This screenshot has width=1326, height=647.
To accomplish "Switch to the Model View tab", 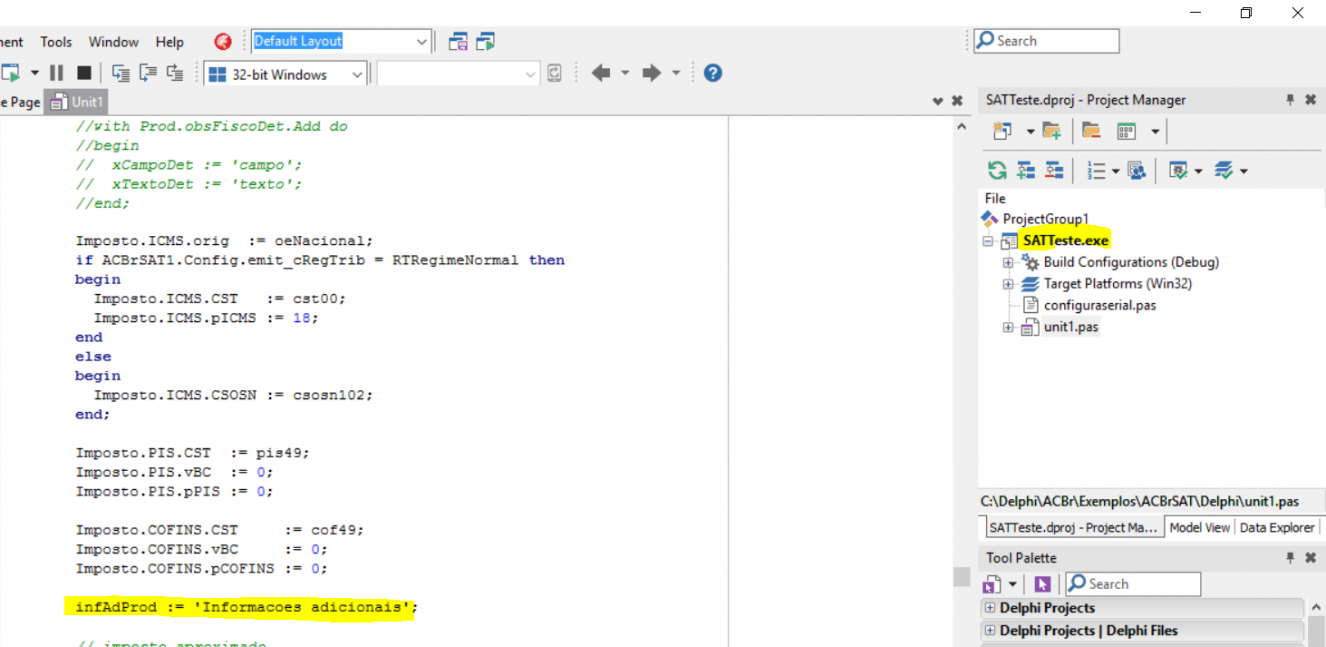I will (x=1199, y=527).
